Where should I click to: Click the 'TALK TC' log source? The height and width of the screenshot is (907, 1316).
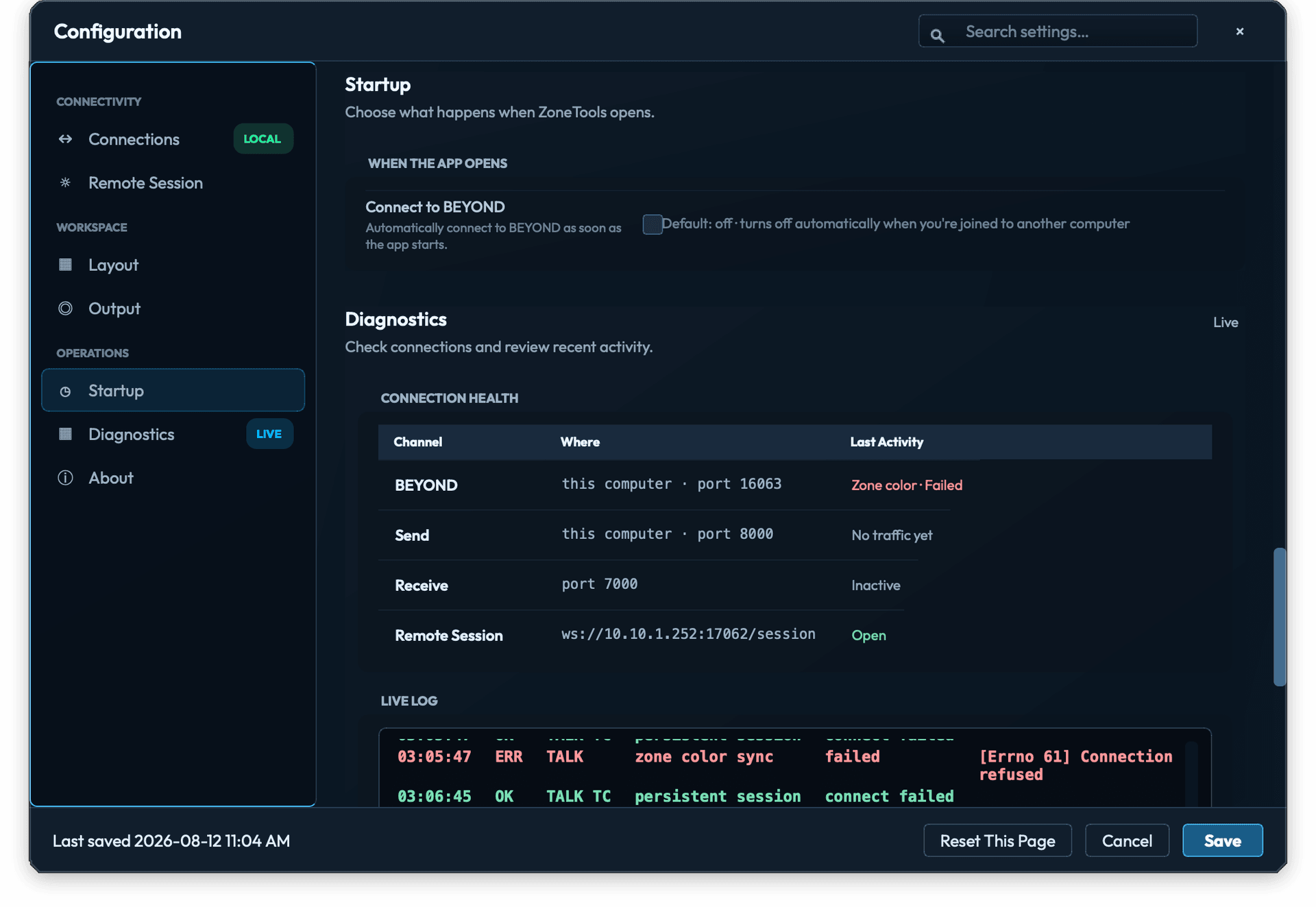tap(578, 797)
